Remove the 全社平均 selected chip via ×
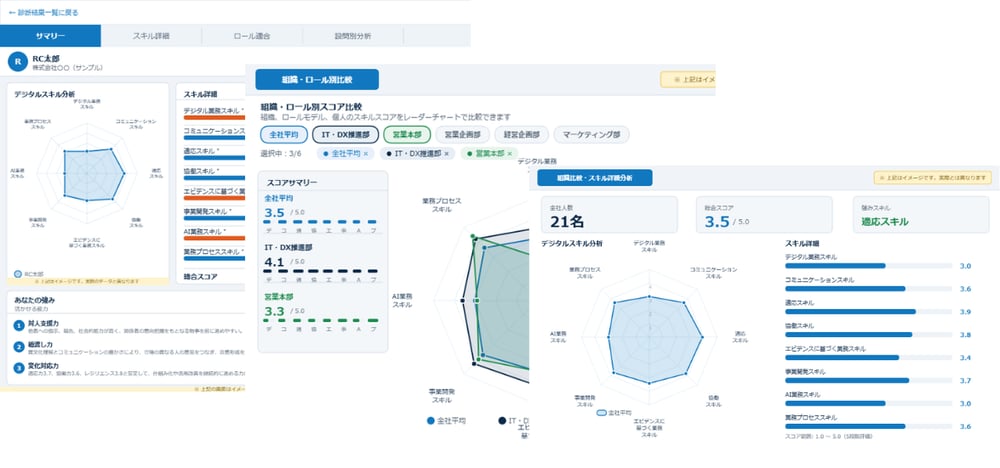This screenshot has height=468, width=1000. click(x=365, y=154)
